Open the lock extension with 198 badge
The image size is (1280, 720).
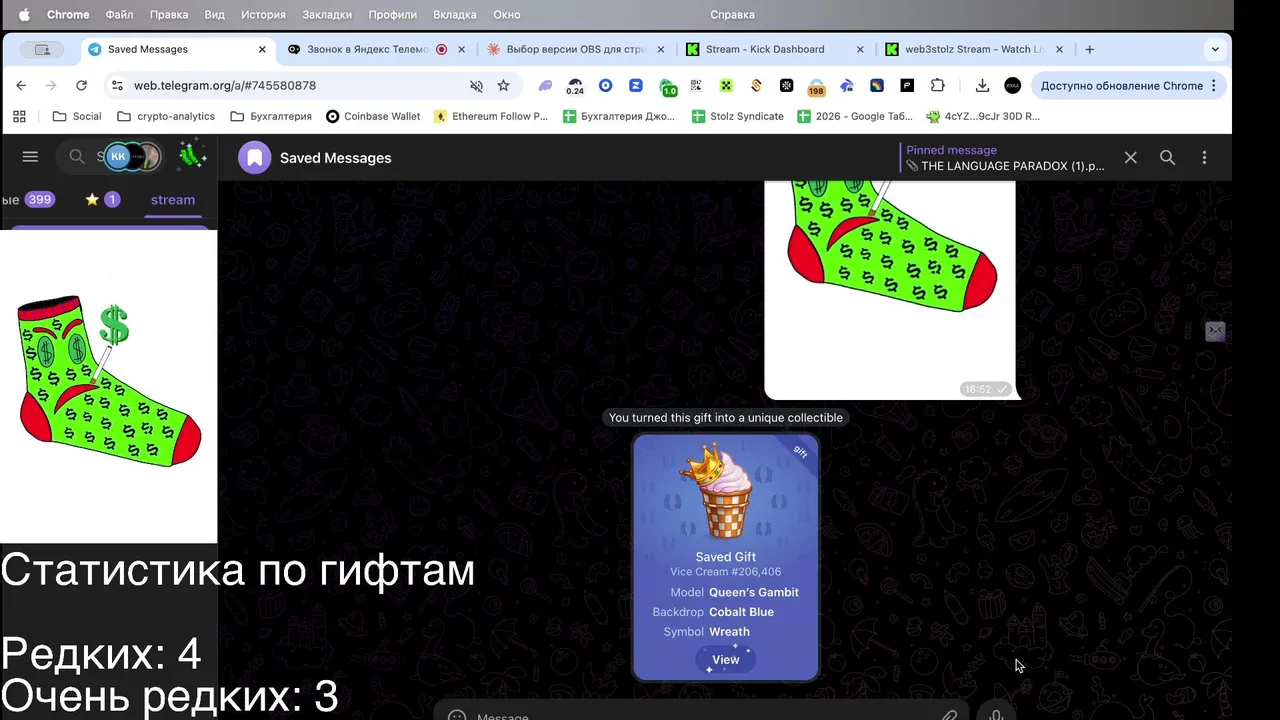click(x=816, y=87)
